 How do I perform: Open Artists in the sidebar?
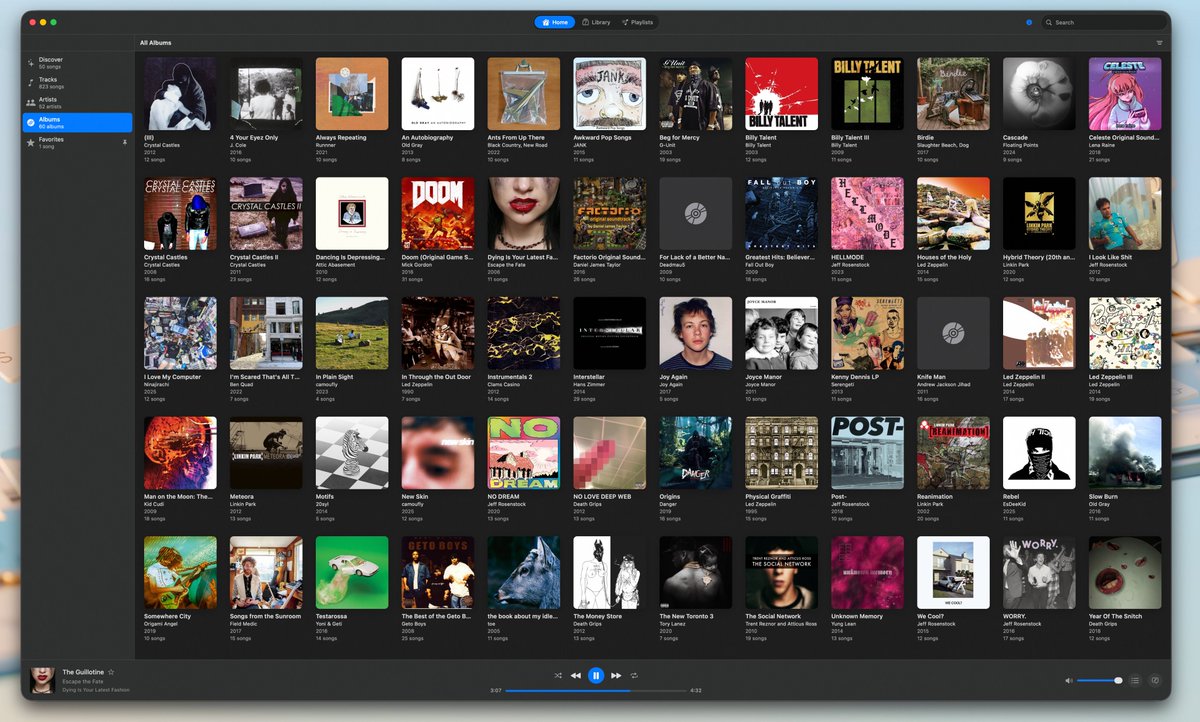pos(78,102)
